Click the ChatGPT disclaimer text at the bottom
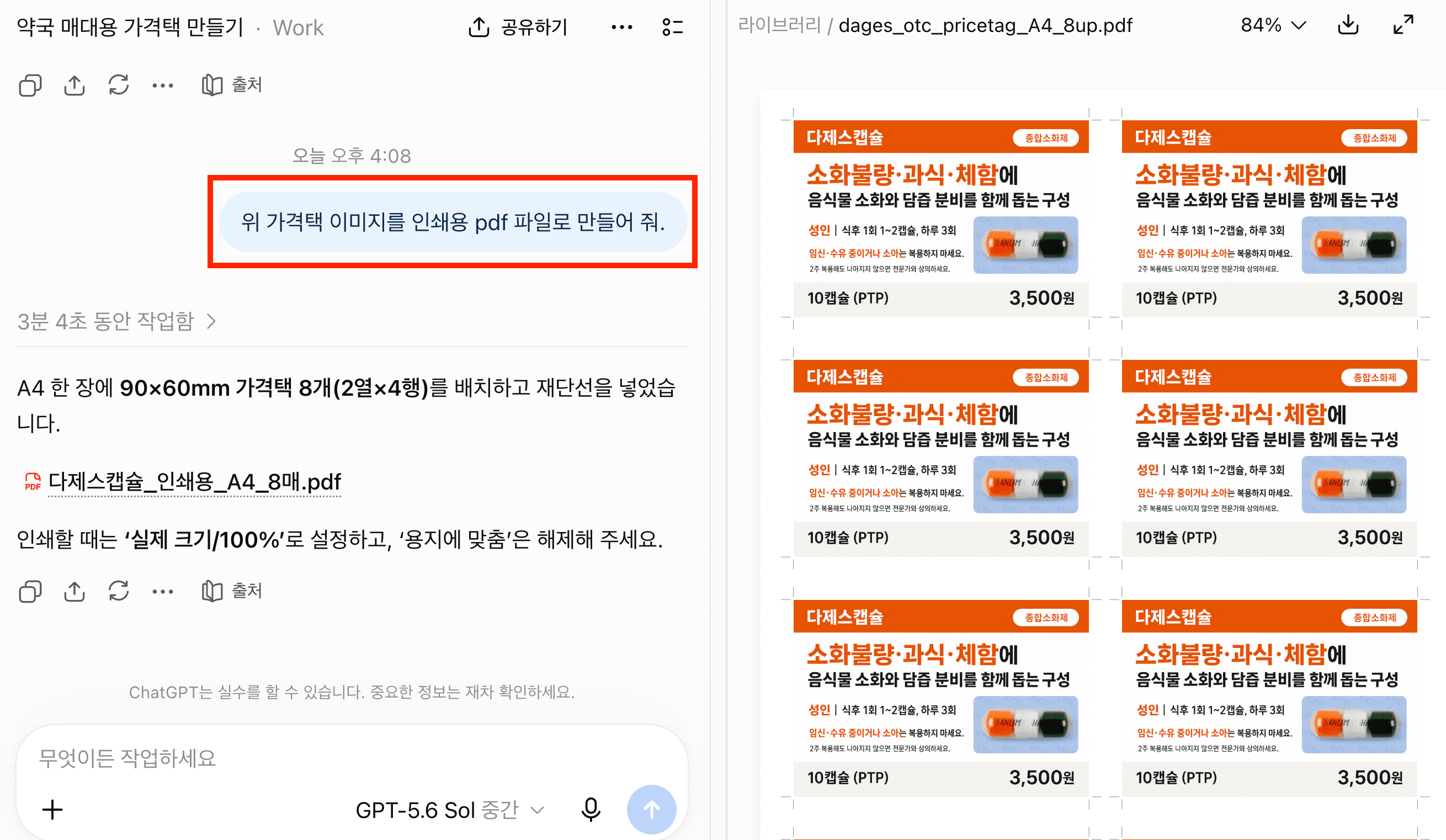The height and width of the screenshot is (840, 1446). (x=352, y=692)
